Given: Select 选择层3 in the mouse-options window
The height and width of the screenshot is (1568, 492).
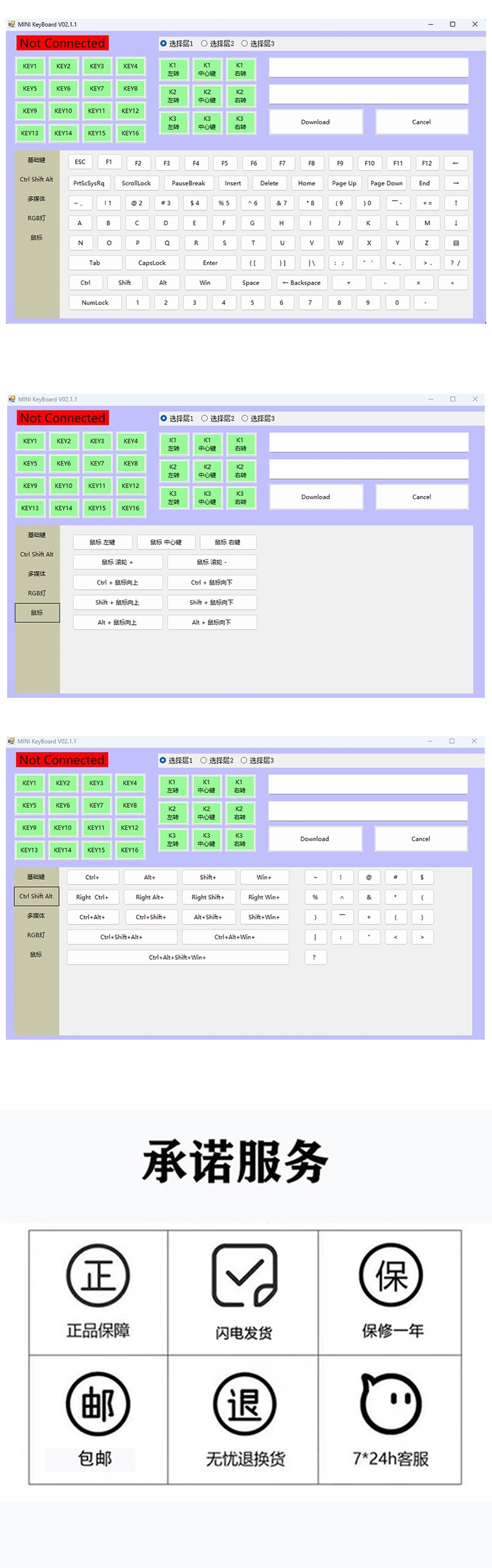Looking at the screenshot, I should [258, 418].
